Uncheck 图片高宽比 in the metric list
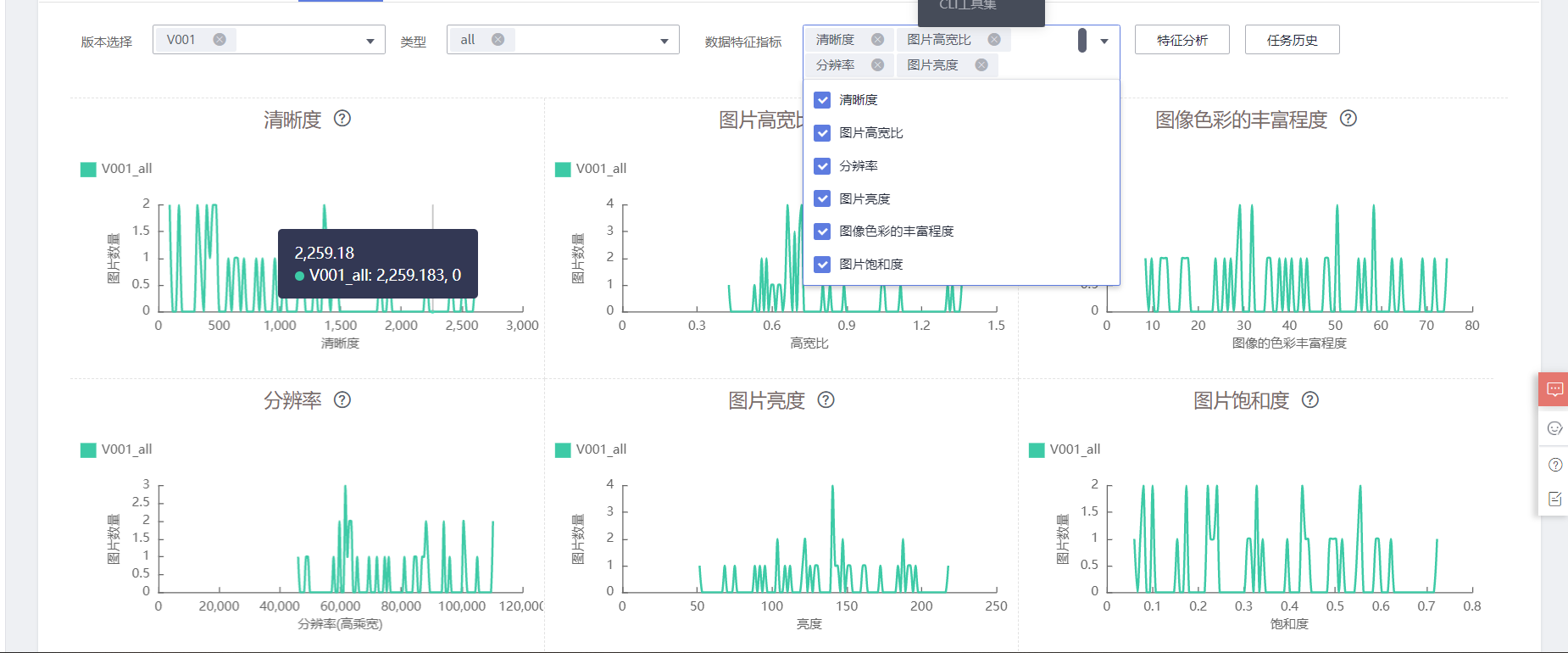This screenshot has width=1568, height=653. pyautogui.click(x=822, y=133)
